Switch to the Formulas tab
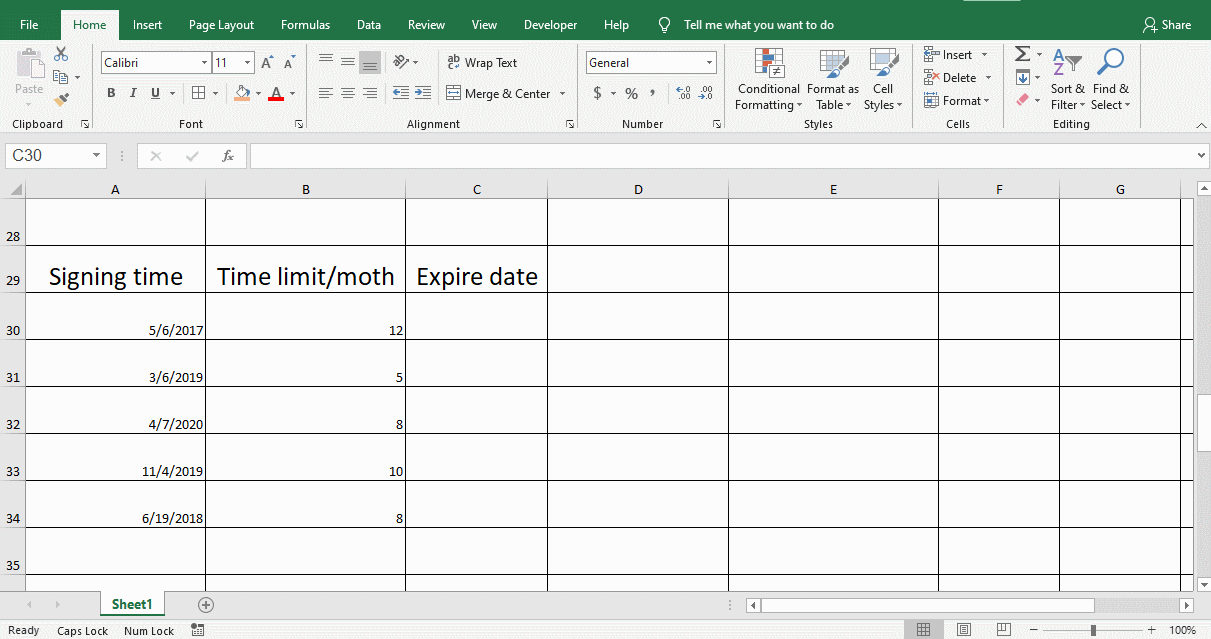 [x=305, y=25]
